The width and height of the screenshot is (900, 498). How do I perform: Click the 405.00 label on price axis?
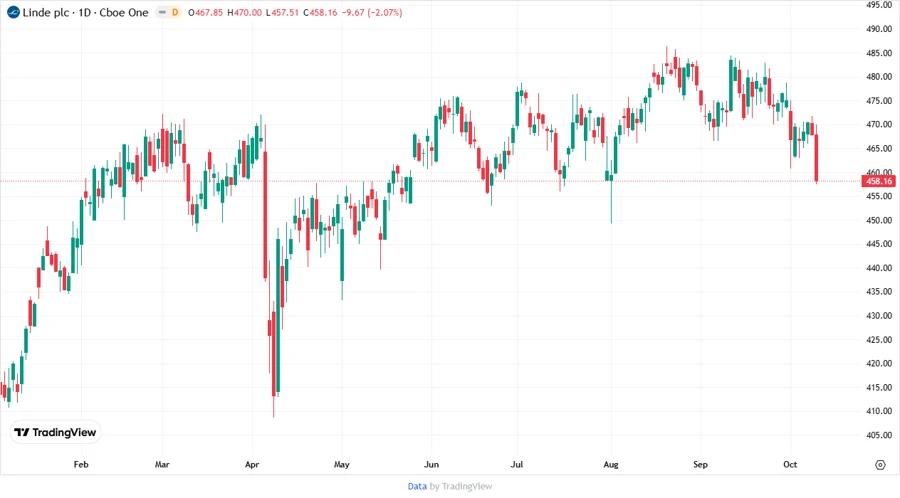(x=878, y=435)
